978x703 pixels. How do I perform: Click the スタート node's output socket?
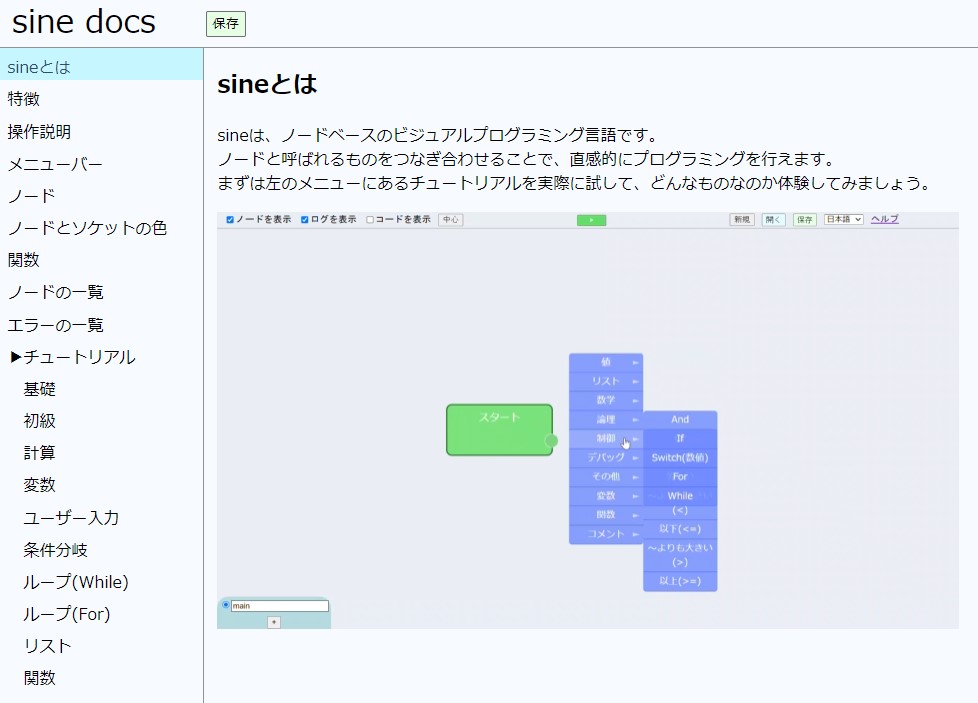pyautogui.click(x=551, y=441)
